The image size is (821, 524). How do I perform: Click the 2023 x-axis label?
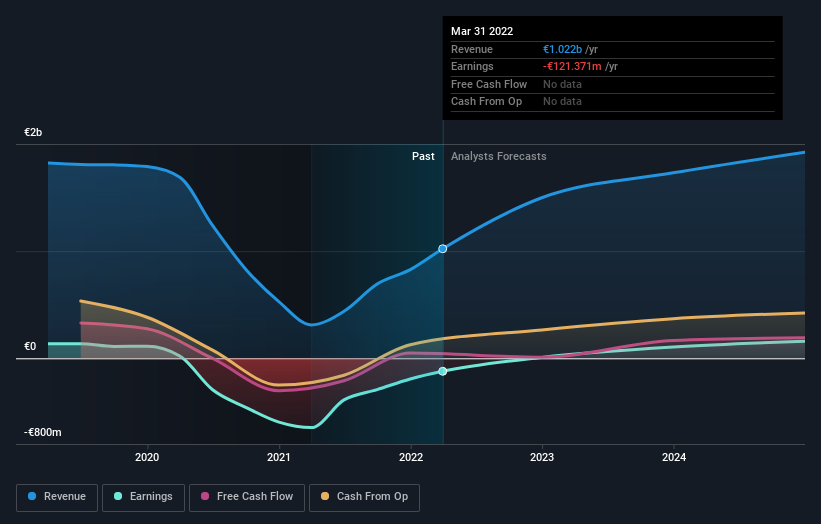pyautogui.click(x=542, y=457)
